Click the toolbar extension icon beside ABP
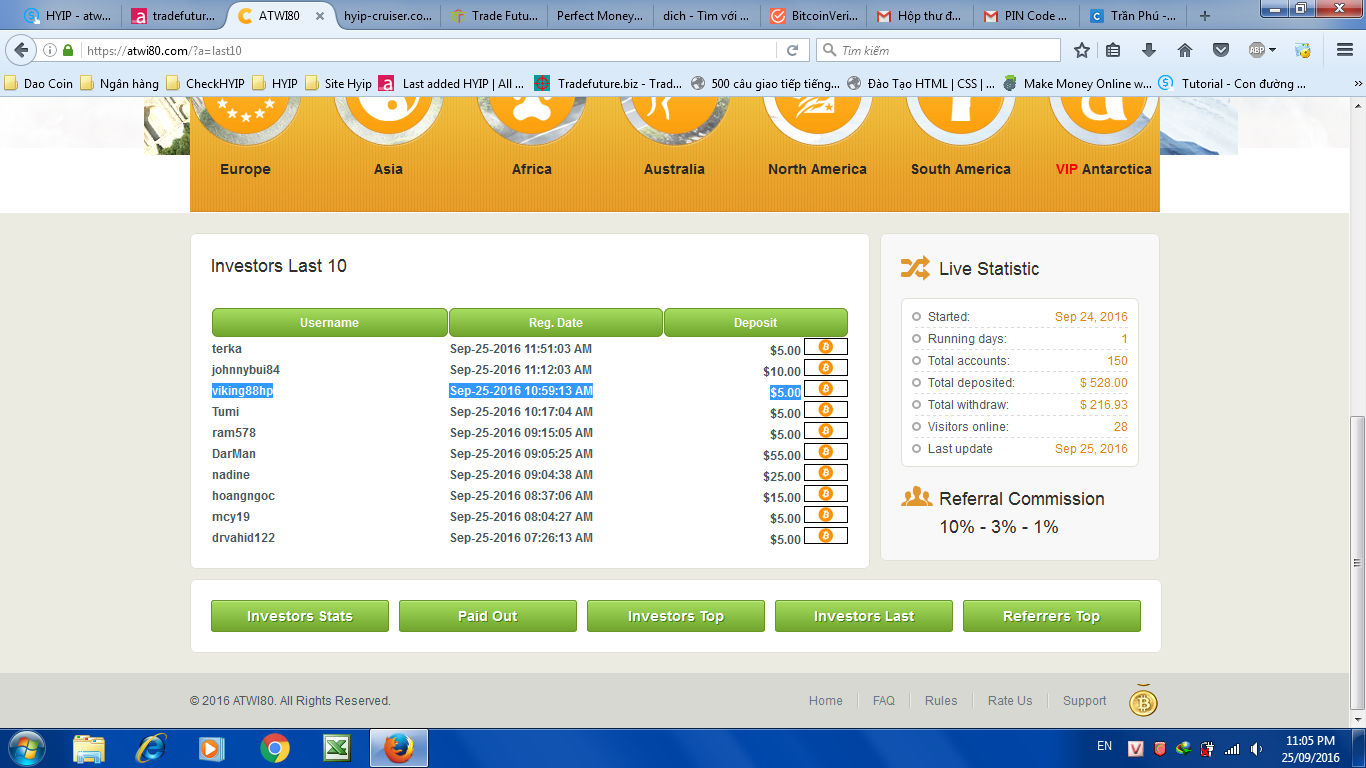This screenshot has width=1366, height=768. coord(1303,50)
